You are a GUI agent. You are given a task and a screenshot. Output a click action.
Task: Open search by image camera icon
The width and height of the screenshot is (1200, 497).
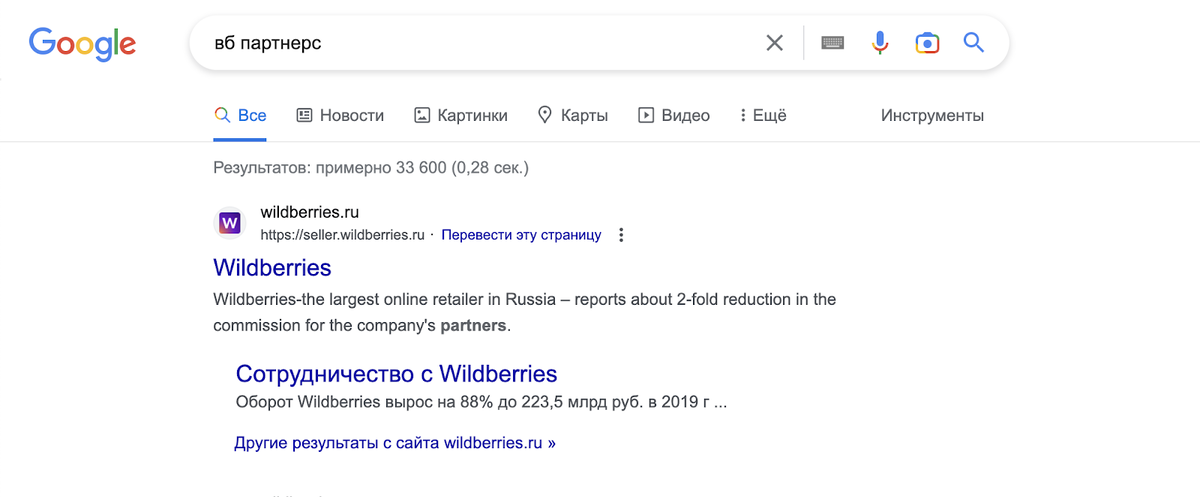point(927,43)
